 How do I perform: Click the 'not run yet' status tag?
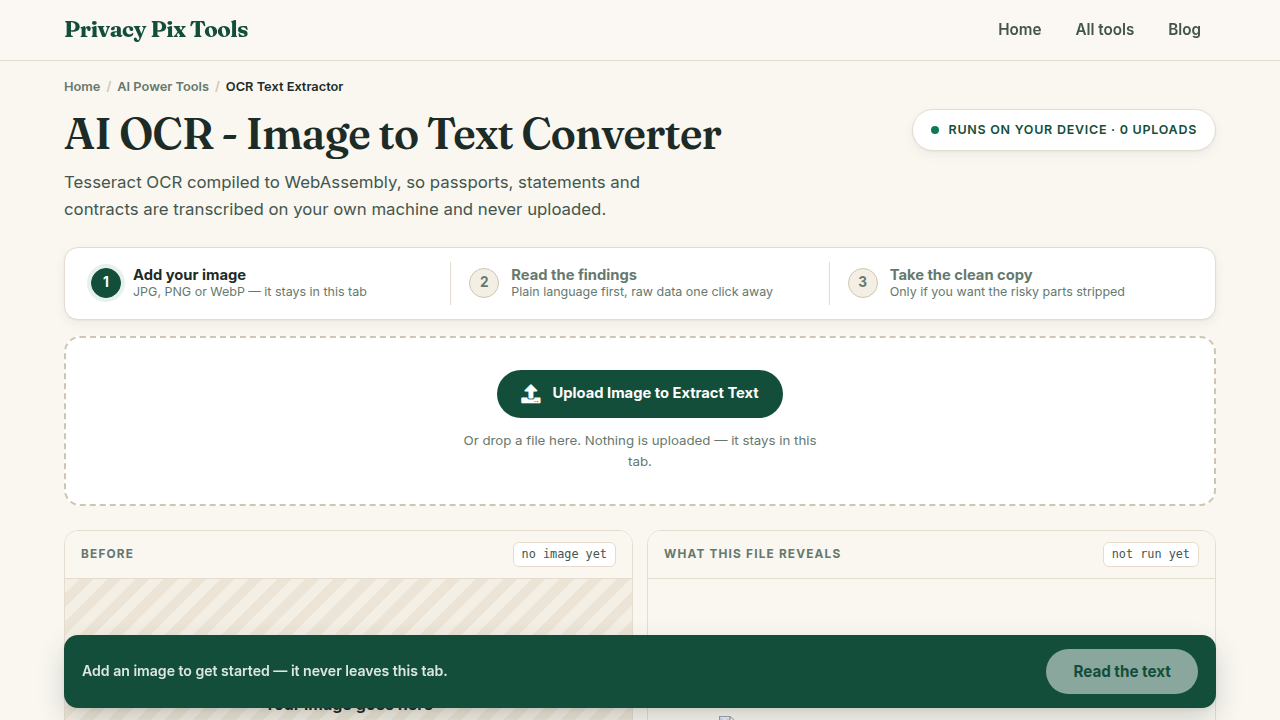click(x=1151, y=554)
